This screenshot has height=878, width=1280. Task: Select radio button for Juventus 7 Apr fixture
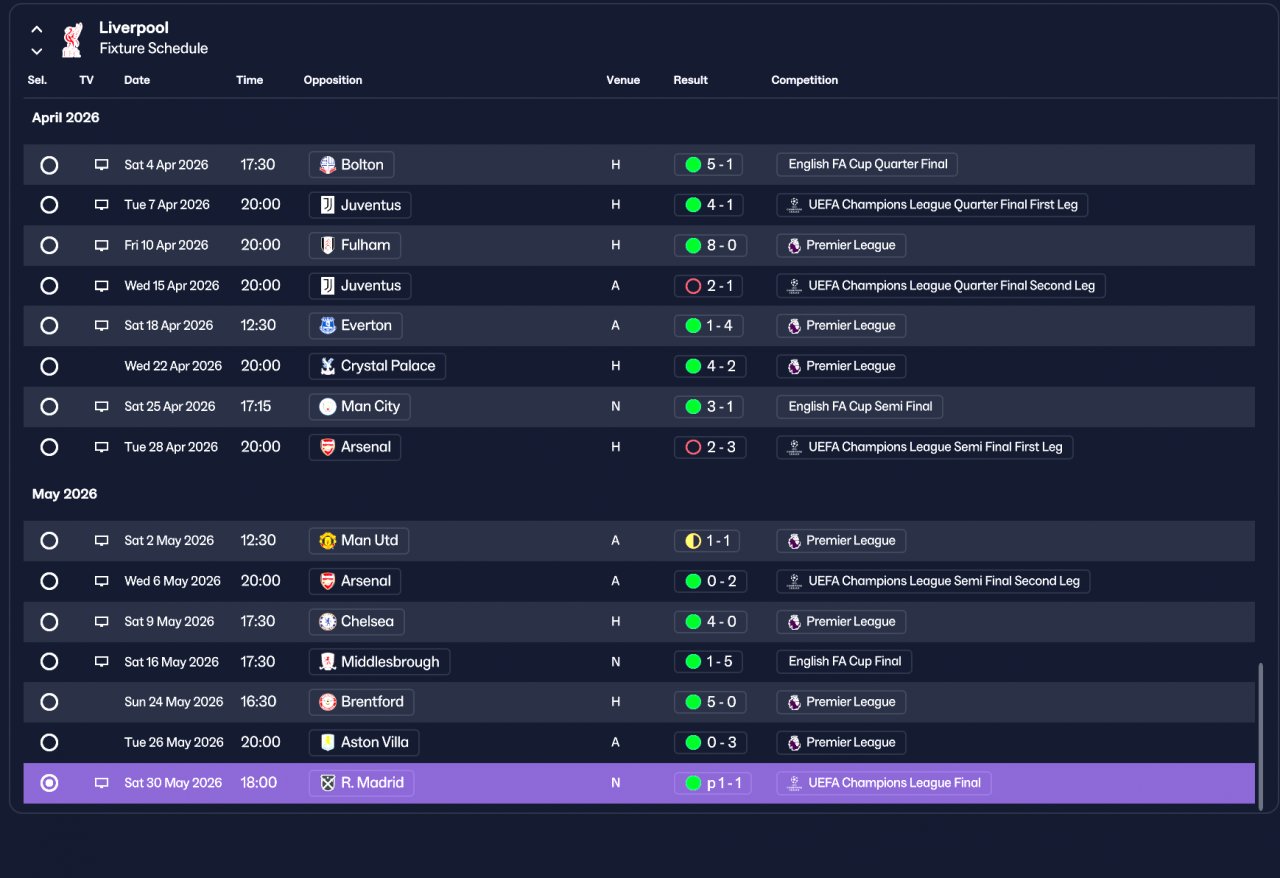[x=49, y=205]
